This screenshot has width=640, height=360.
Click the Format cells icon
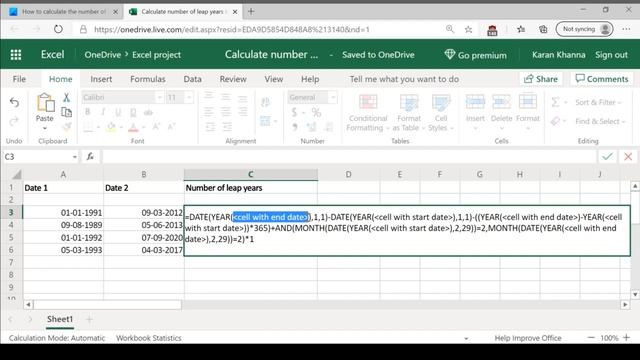(528, 102)
